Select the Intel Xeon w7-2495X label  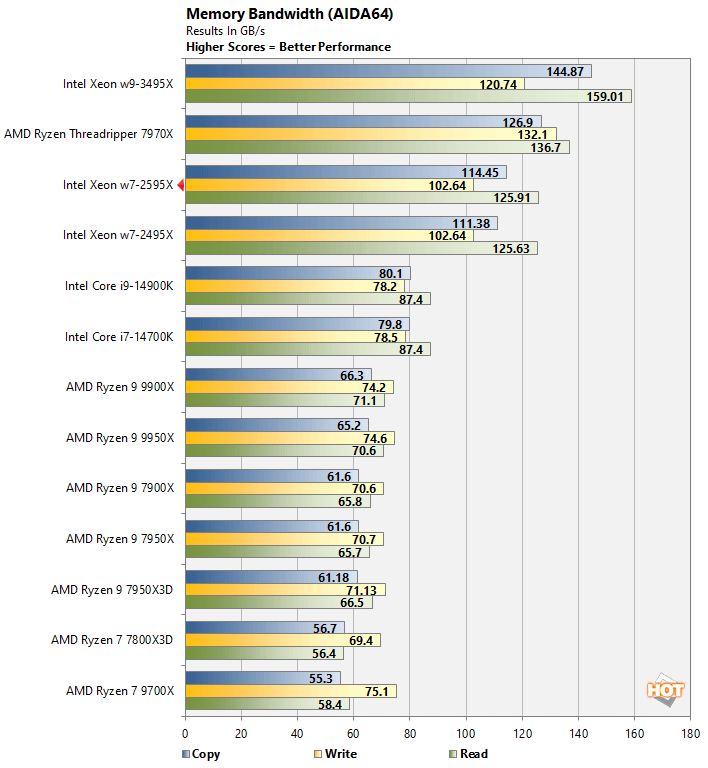[118, 235]
